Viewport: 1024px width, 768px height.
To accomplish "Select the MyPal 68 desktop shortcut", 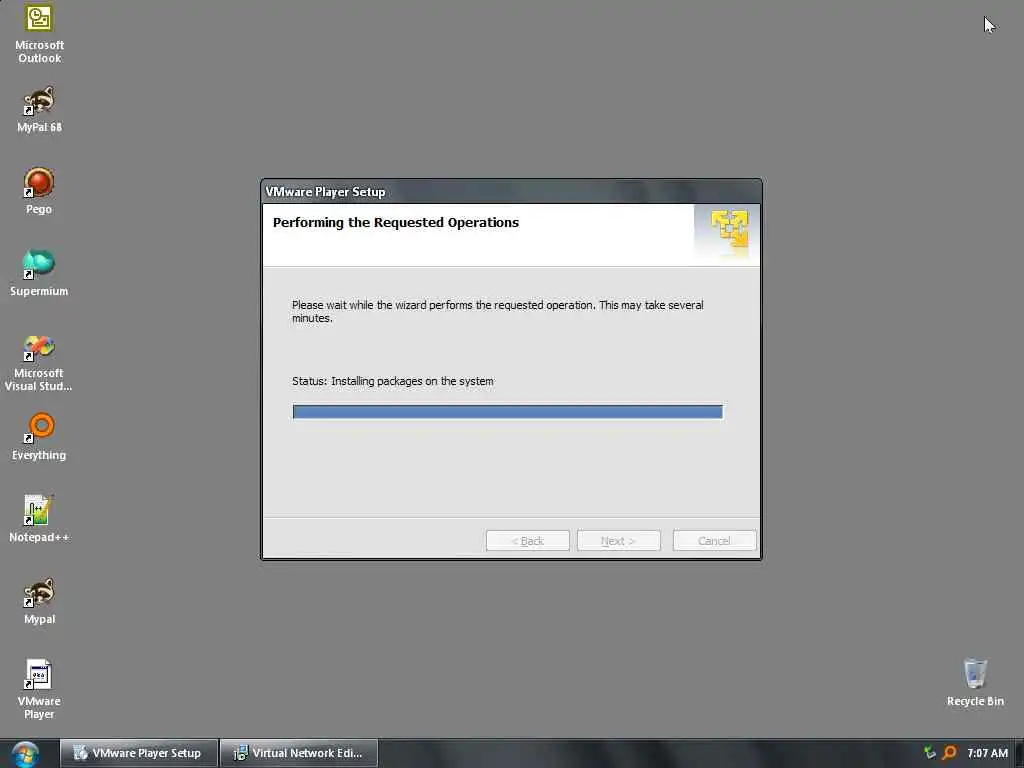I will click(39, 109).
